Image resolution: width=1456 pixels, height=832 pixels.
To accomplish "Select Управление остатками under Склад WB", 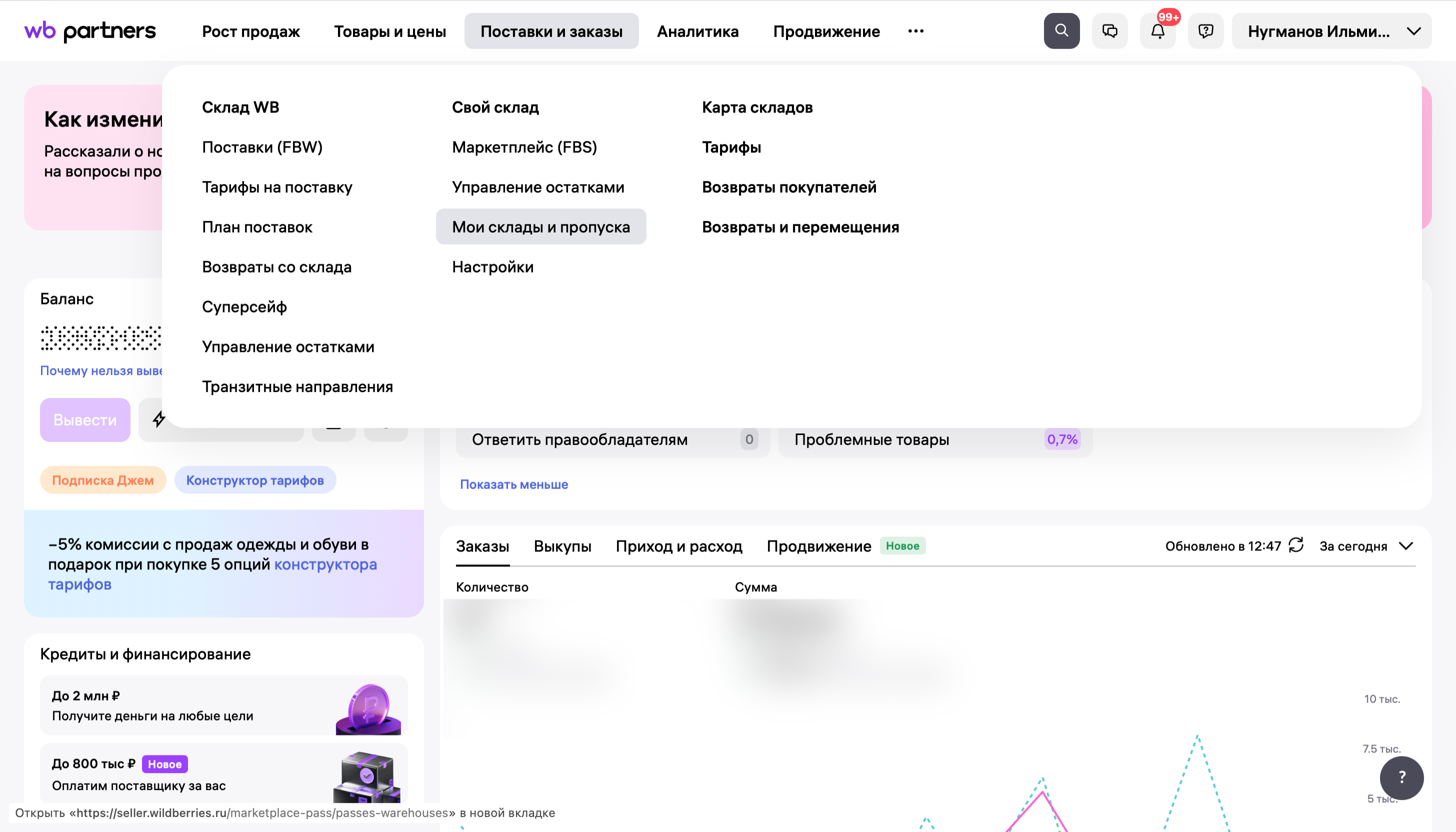I will pos(287,347).
